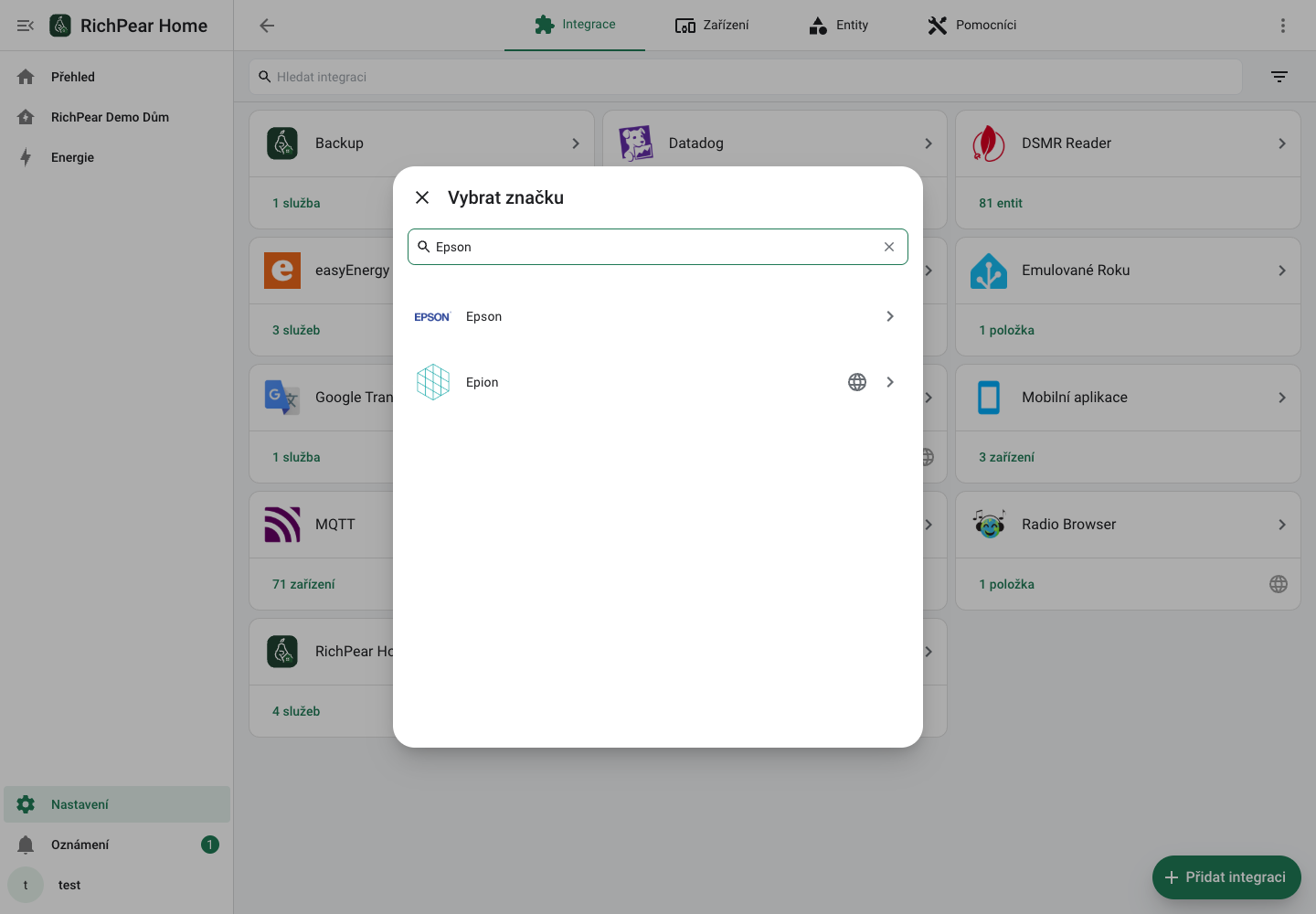Viewport: 1316px width, 914px height.
Task: Clear the Epson search text
Action: pyautogui.click(x=889, y=247)
